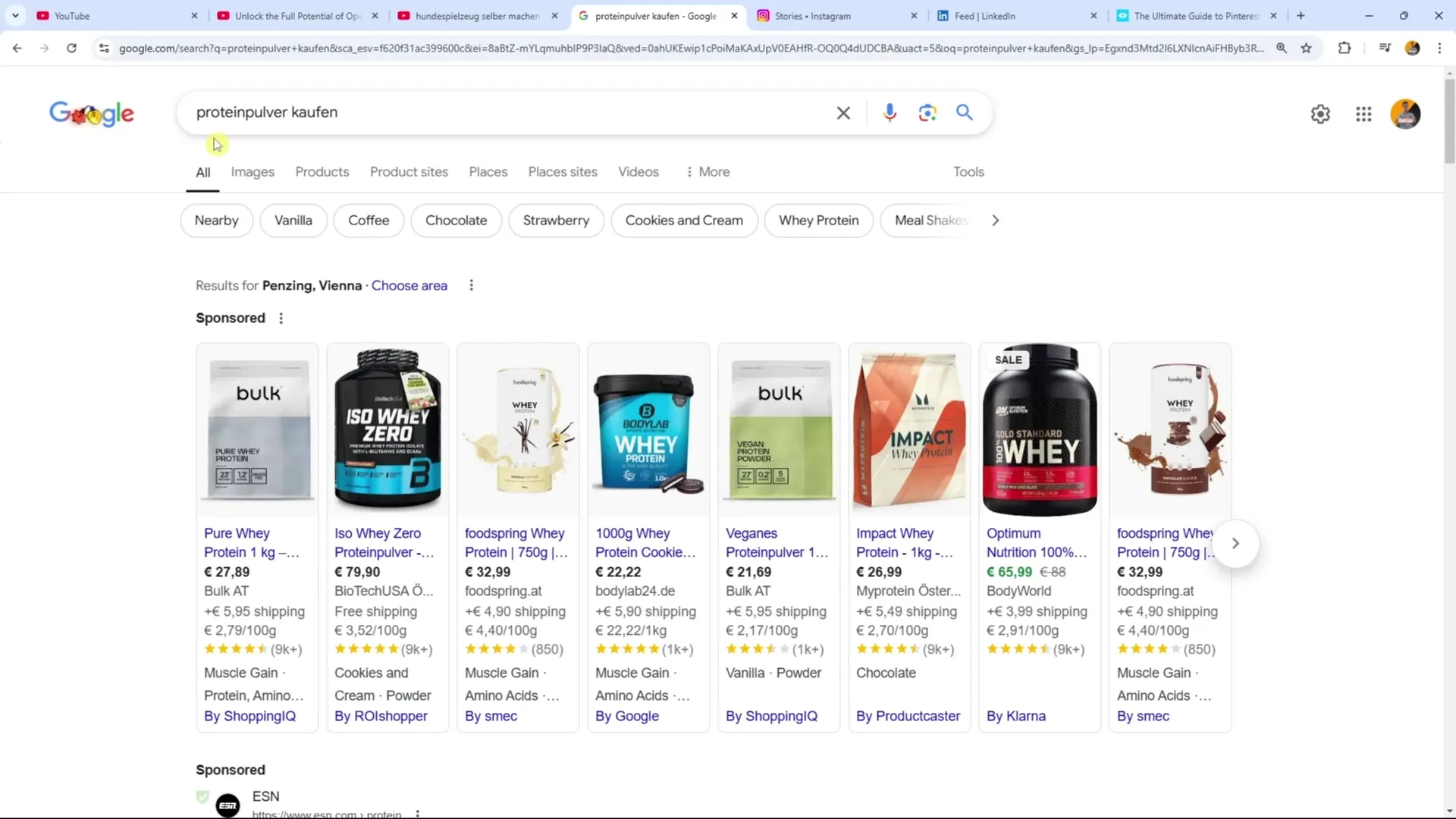Open the zoom indicator in address bar
Viewport: 1456px width, 819px height.
tap(1282, 48)
